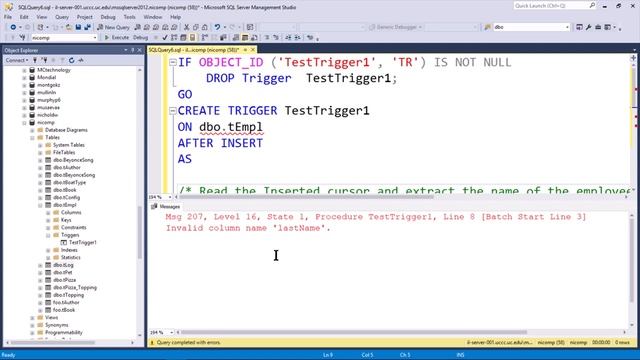Expand the Views folder
This screenshot has height=360, width=640.
point(32,318)
